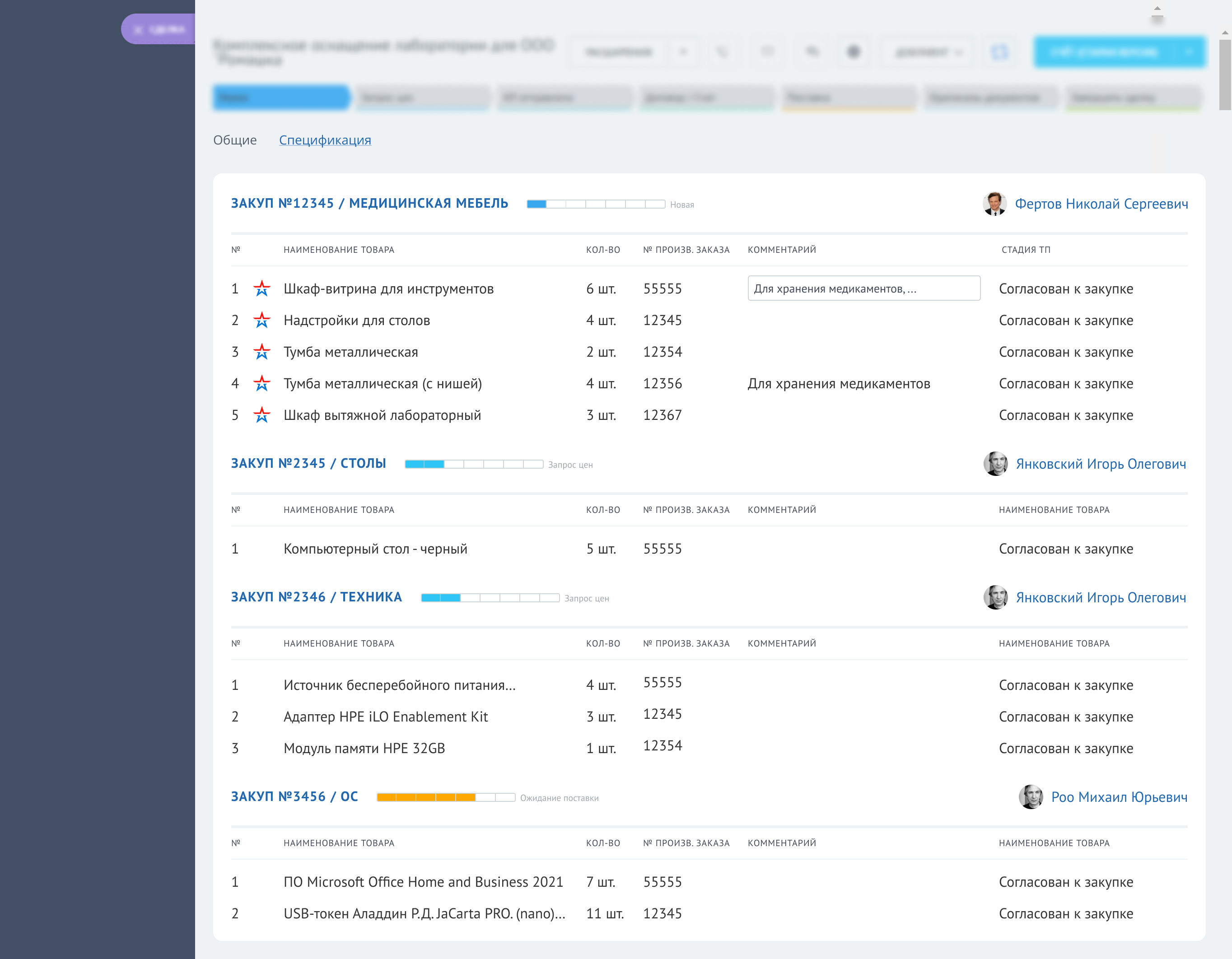The image size is (1232, 959).
Task: Click the star icon beside Шкаф-витрина для инструментов
Action: point(262,289)
